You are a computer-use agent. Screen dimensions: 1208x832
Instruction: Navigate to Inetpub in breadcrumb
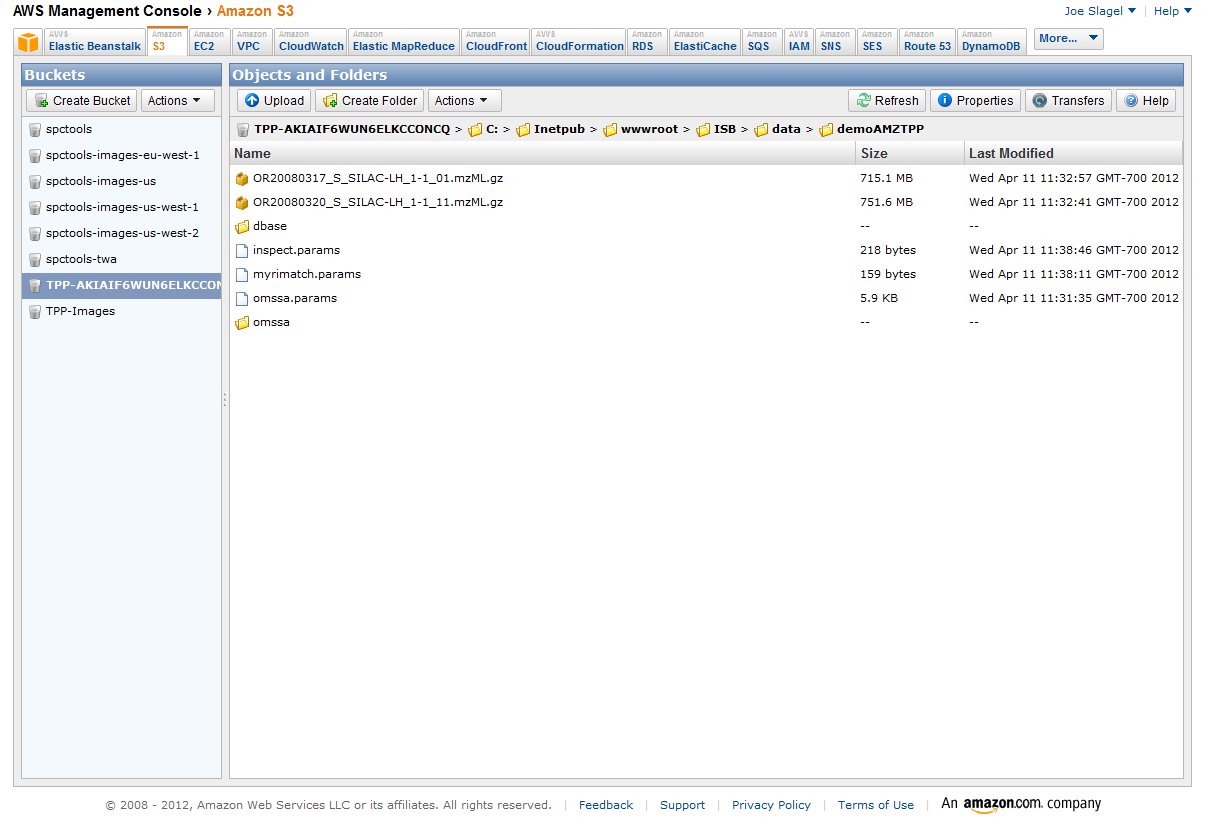point(559,129)
